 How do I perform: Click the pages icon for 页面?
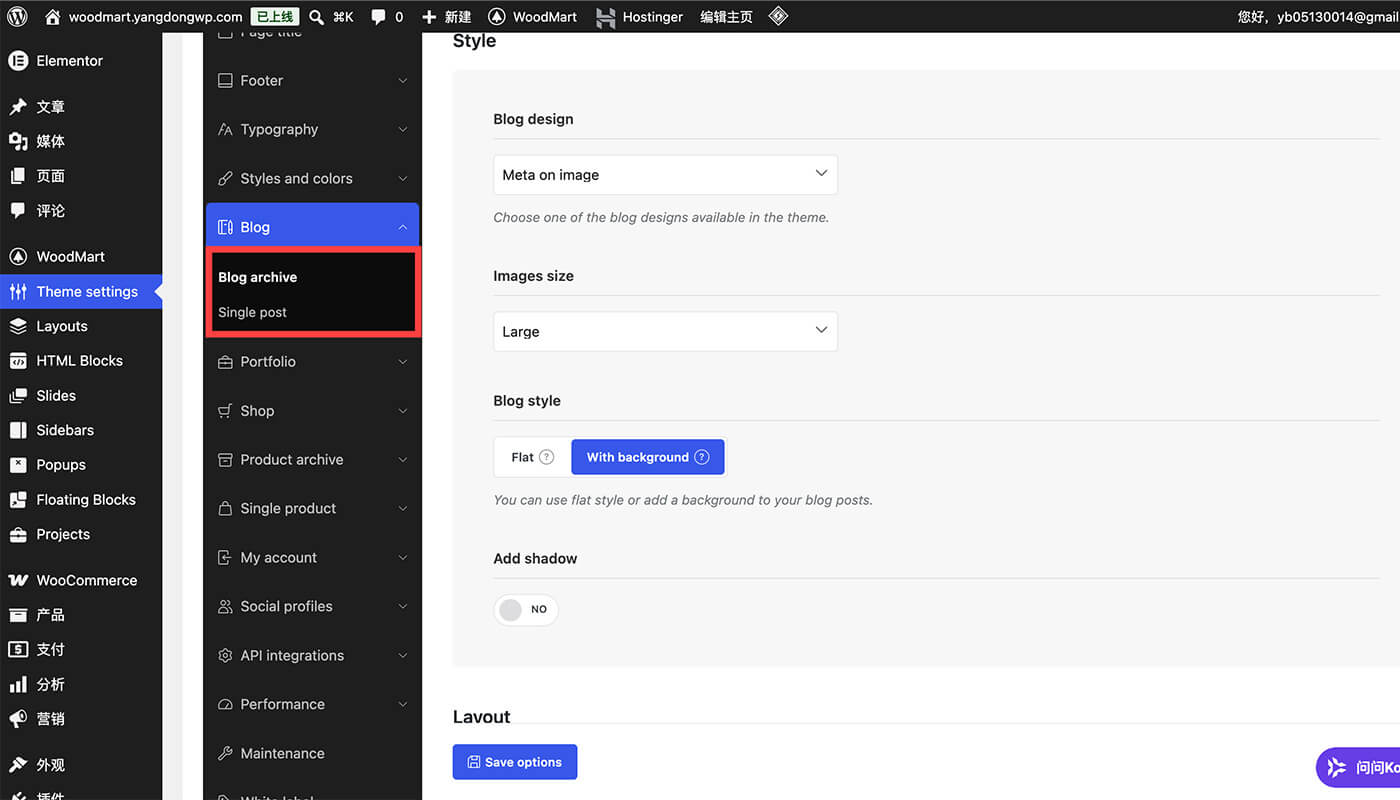18,176
